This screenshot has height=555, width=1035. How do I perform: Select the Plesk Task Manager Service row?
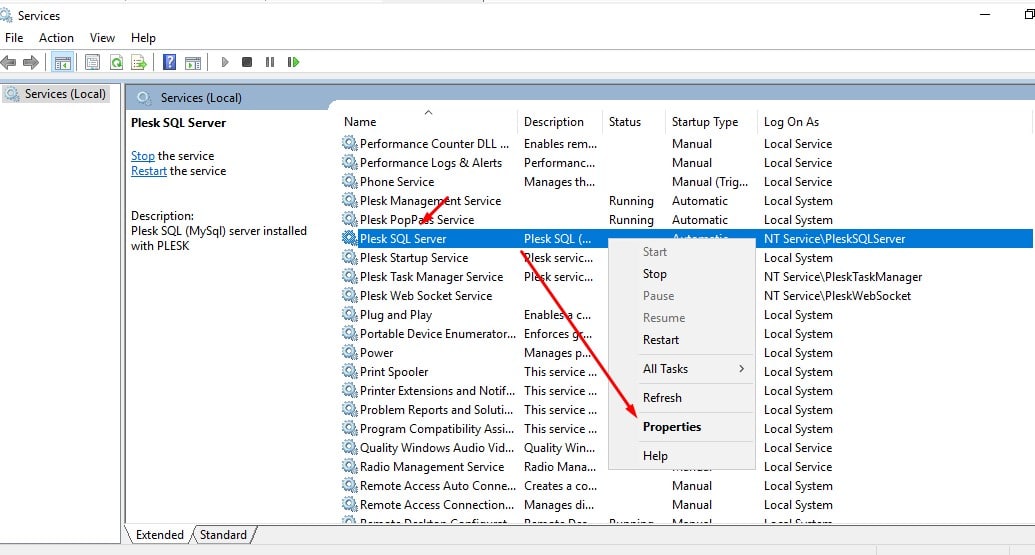[x=686, y=277]
